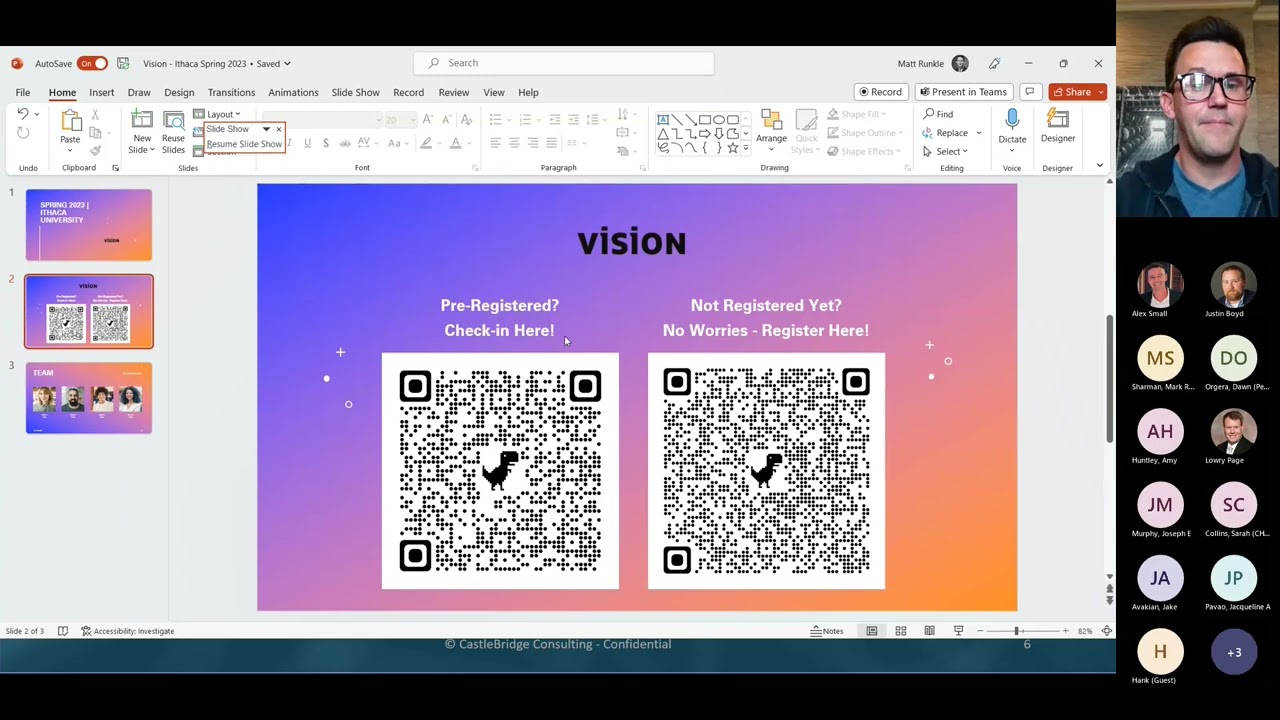Open the Change Case dropdown

[397, 143]
